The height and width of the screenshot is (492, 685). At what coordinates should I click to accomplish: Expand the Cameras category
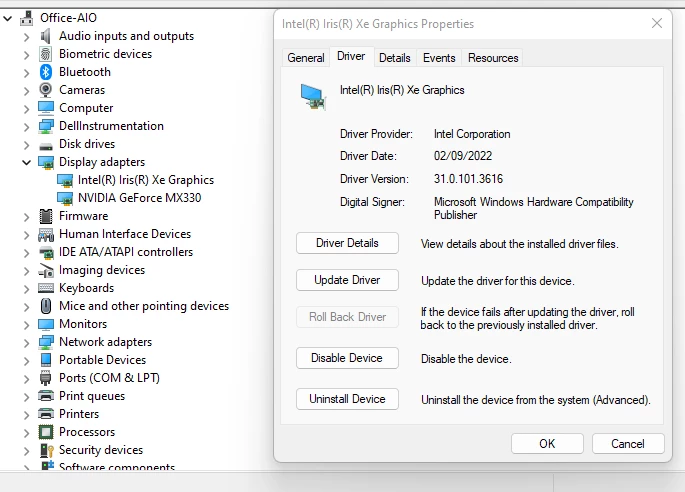pyautogui.click(x=27, y=90)
